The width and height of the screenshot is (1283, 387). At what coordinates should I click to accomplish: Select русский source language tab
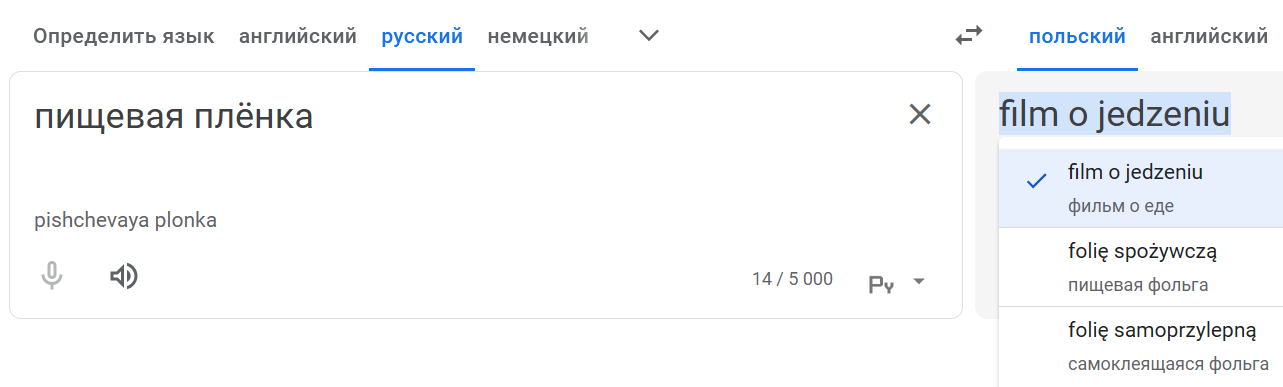click(x=422, y=37)
